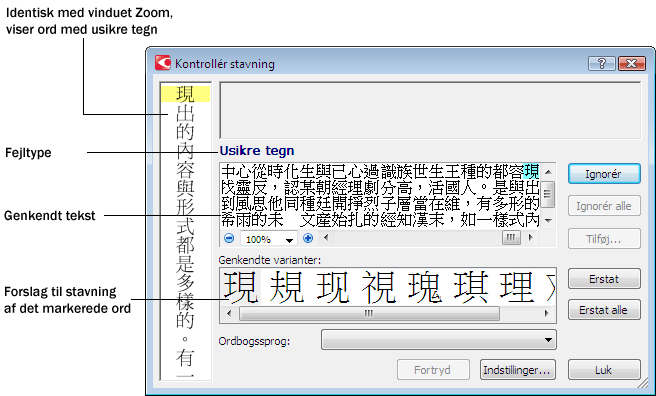Select variant 现 in Genkendte varianter

[333, 287]
